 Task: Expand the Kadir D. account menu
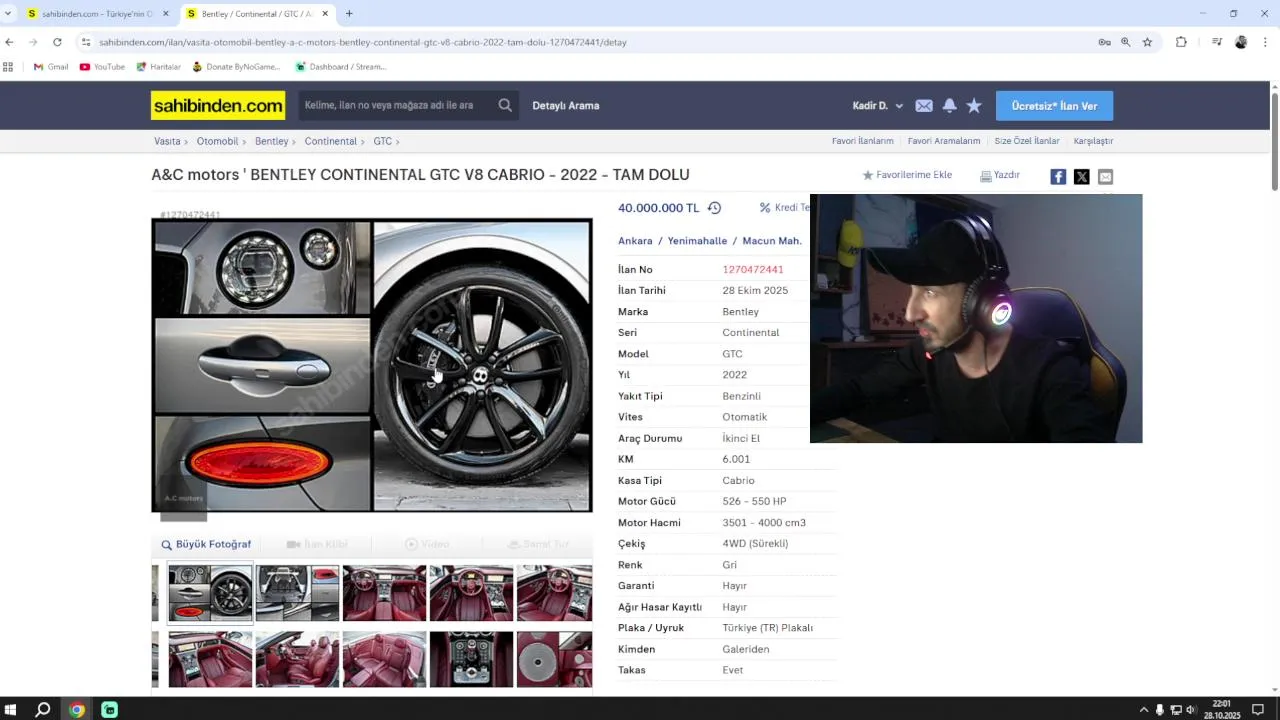click(x=877, y=105)
